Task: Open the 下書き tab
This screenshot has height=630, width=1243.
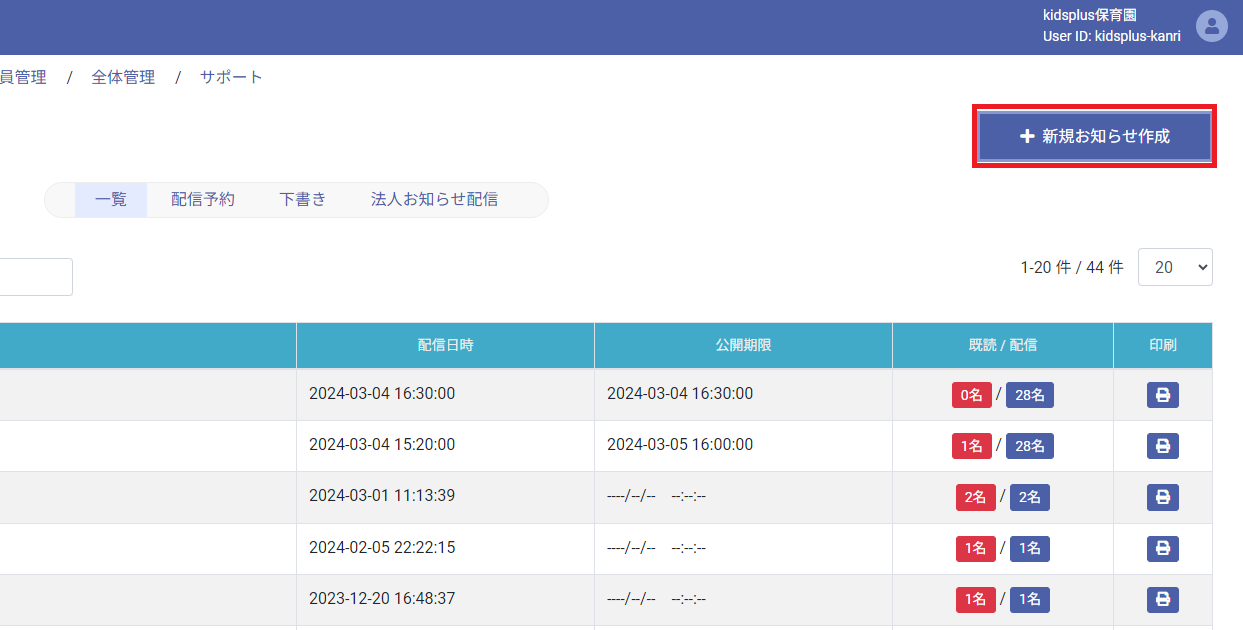Action: [x=303, y=200]
